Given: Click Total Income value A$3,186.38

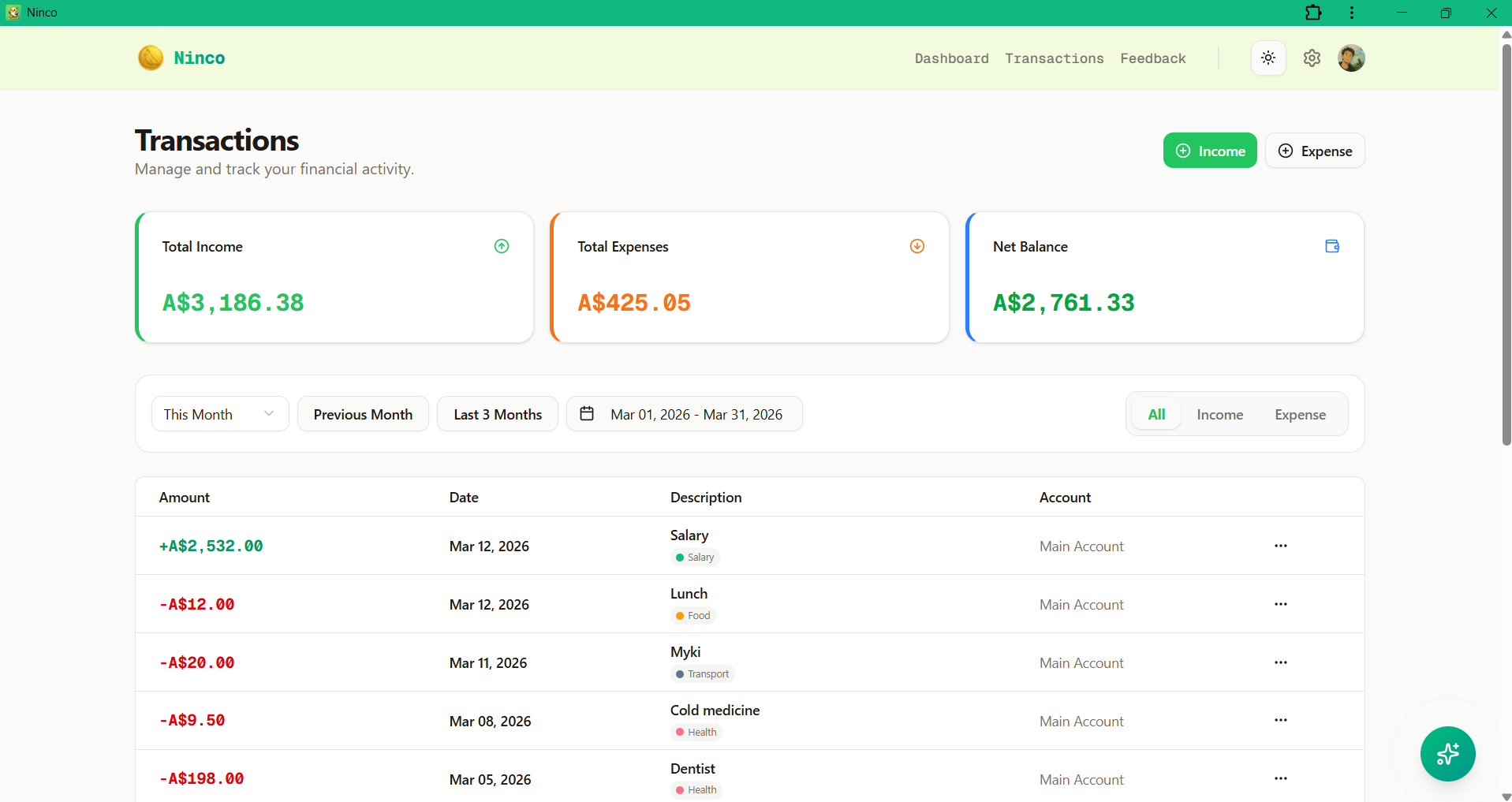Looking at the screenshot, I should tap(233, 303).
